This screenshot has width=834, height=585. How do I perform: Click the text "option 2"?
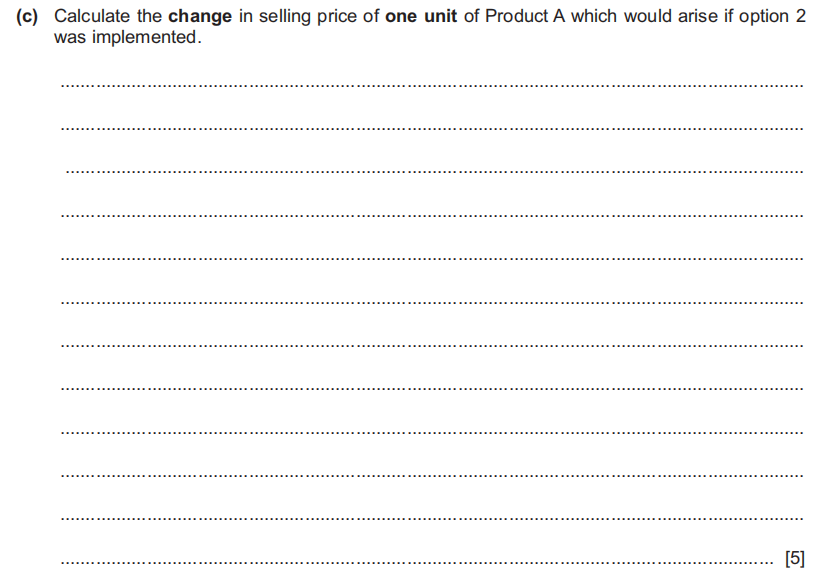(776, 18)
